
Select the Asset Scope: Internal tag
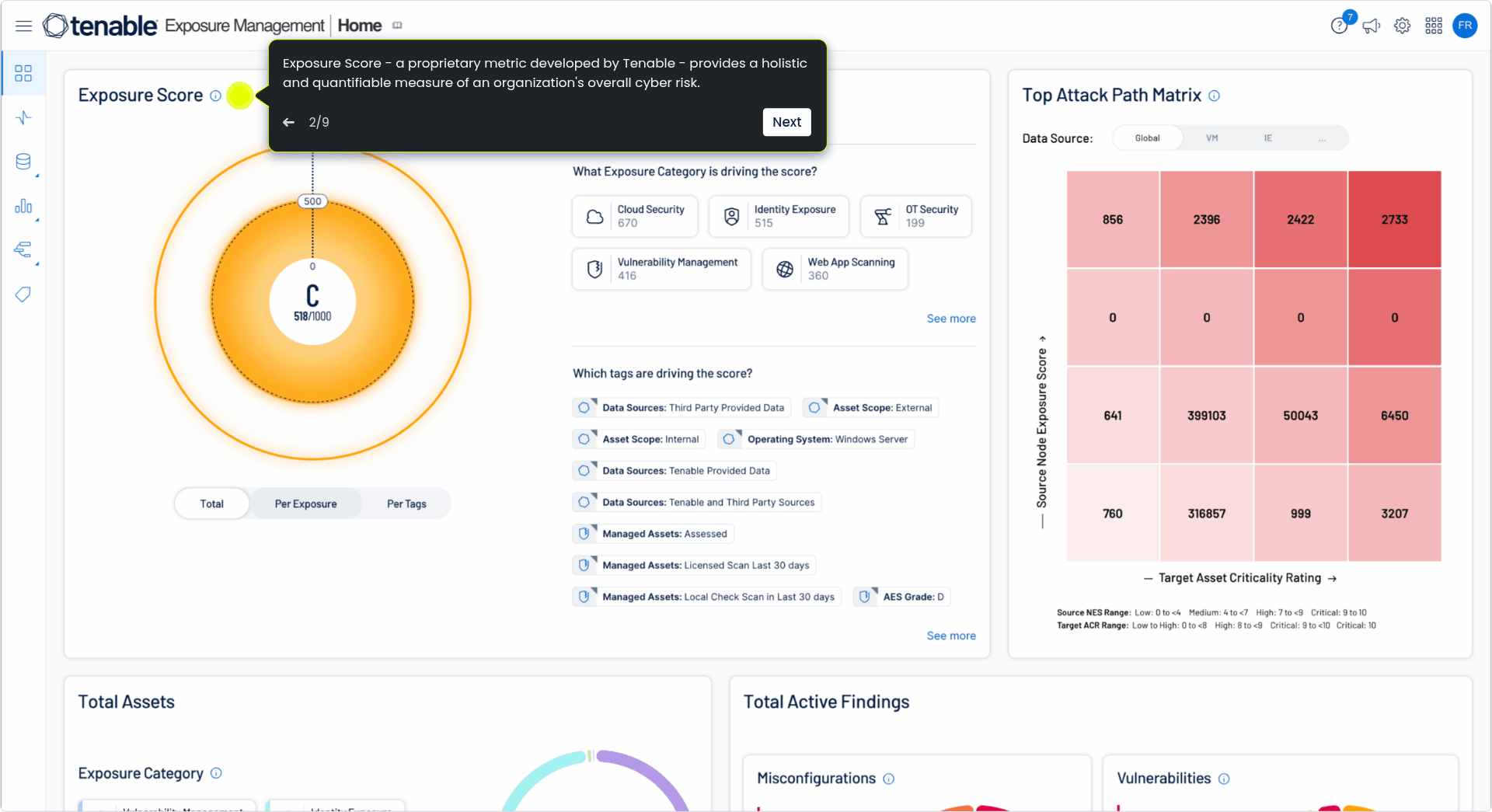tap(639, 439)
